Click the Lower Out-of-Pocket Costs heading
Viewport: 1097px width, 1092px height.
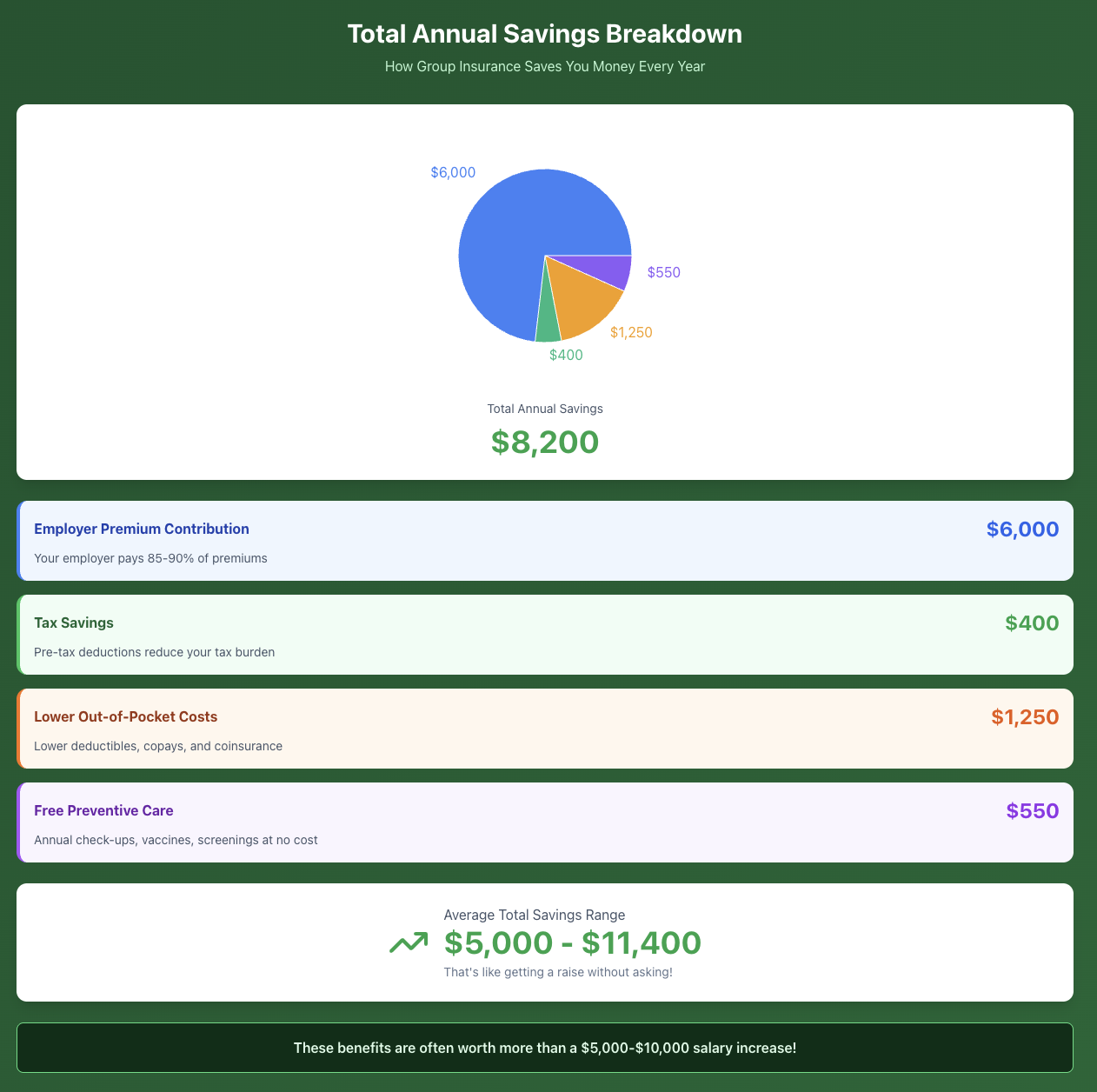click(x=125, y=716)
